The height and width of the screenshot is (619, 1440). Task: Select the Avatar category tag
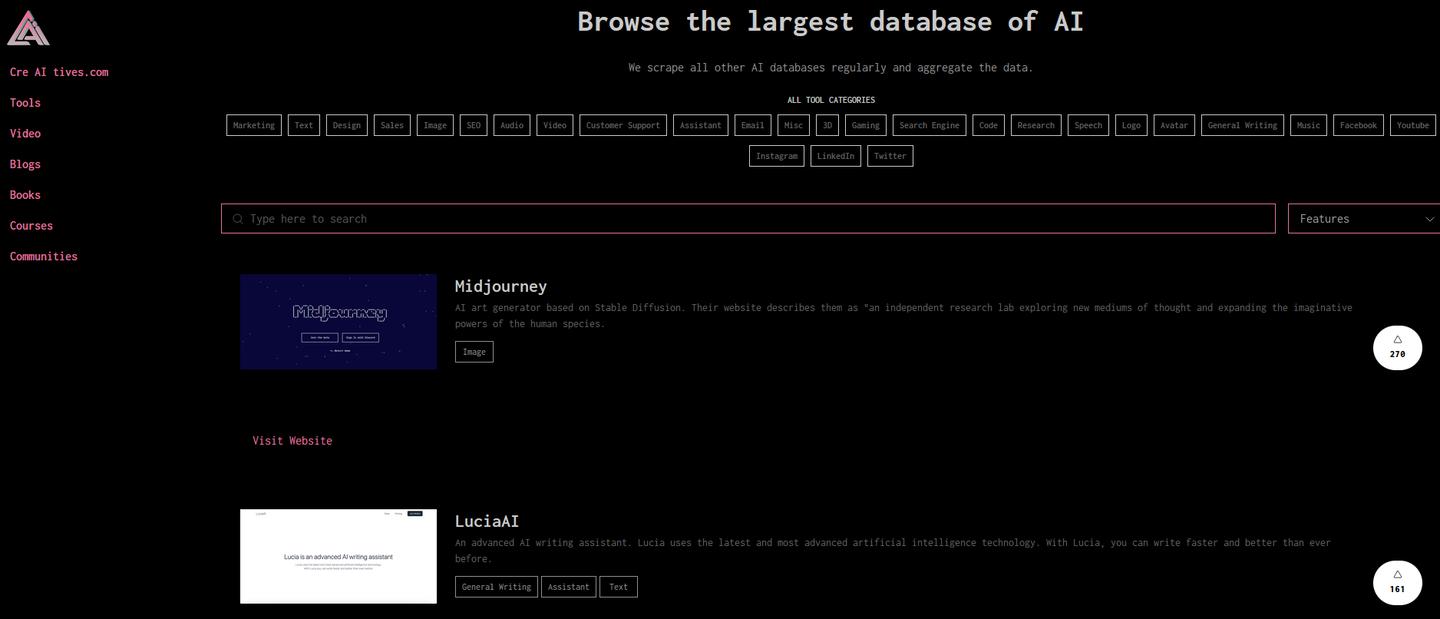point(1174,125)
